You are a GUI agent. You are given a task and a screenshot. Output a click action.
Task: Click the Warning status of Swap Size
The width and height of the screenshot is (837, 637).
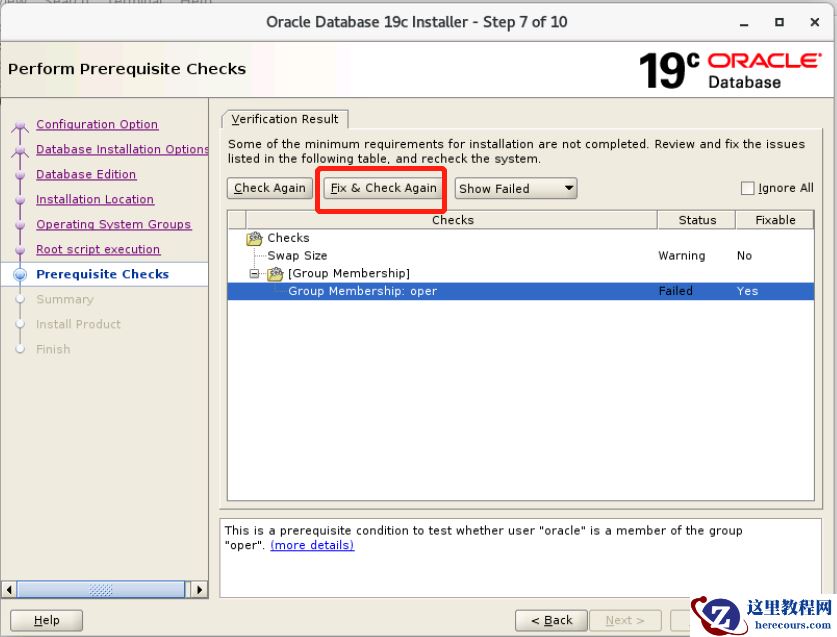point(682,256)
